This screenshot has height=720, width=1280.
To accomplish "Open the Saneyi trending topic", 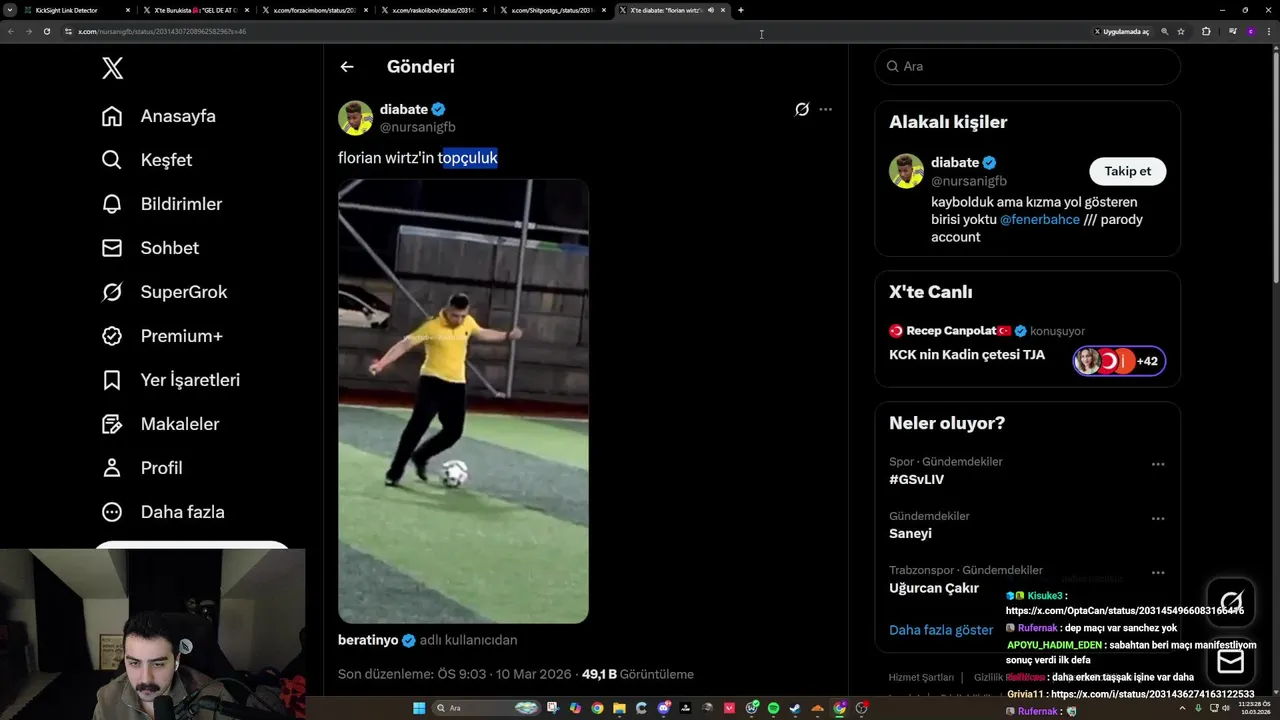I will [910, 534].
